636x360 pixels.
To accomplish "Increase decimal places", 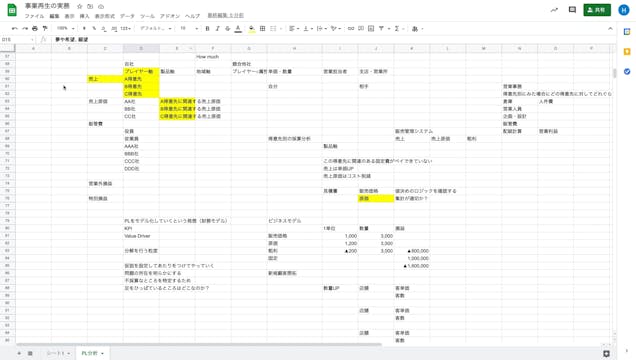I will coord(114,28).
